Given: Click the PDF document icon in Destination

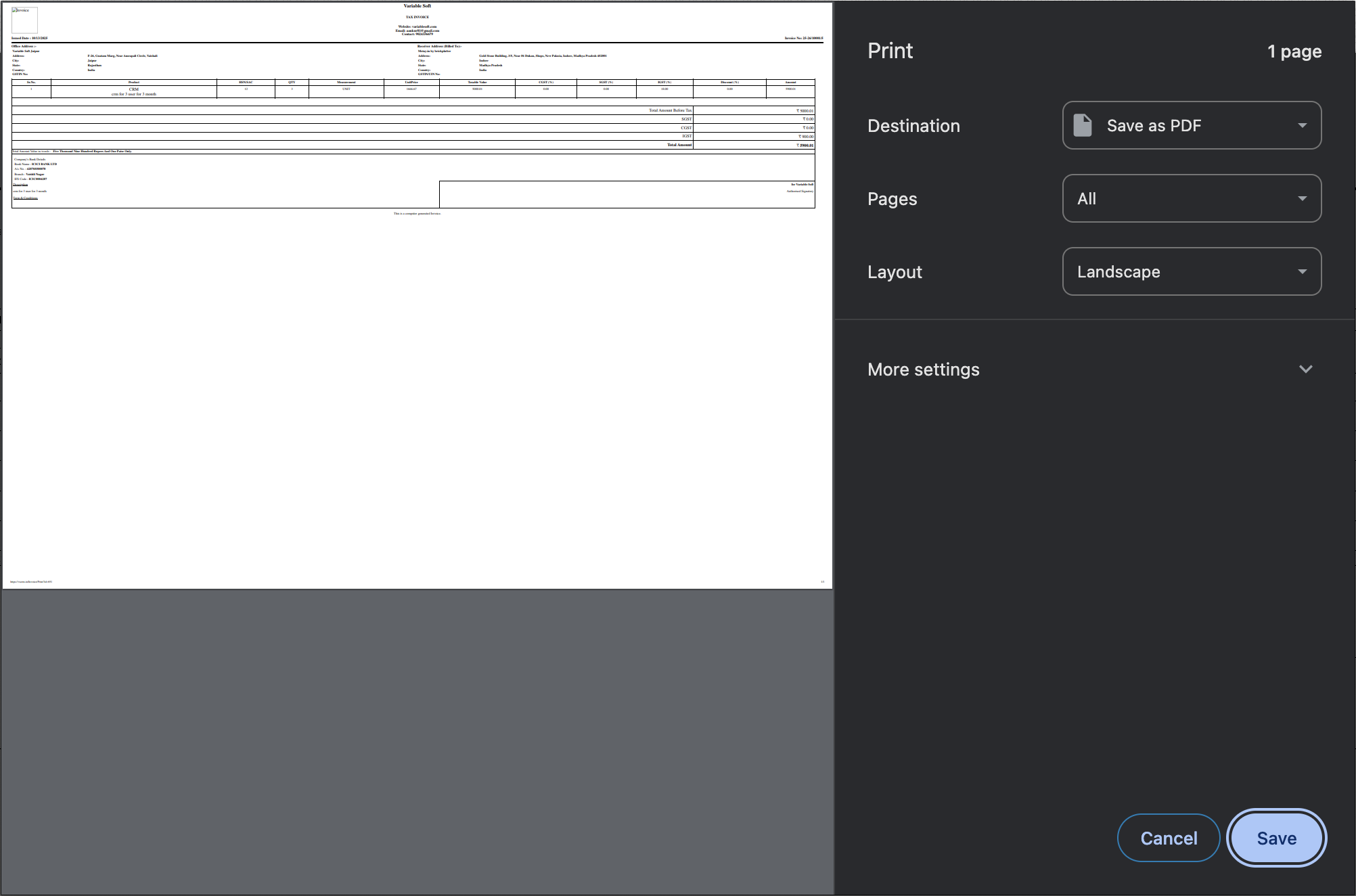Looking at the screenshot, I should (x=1083, y=125).
